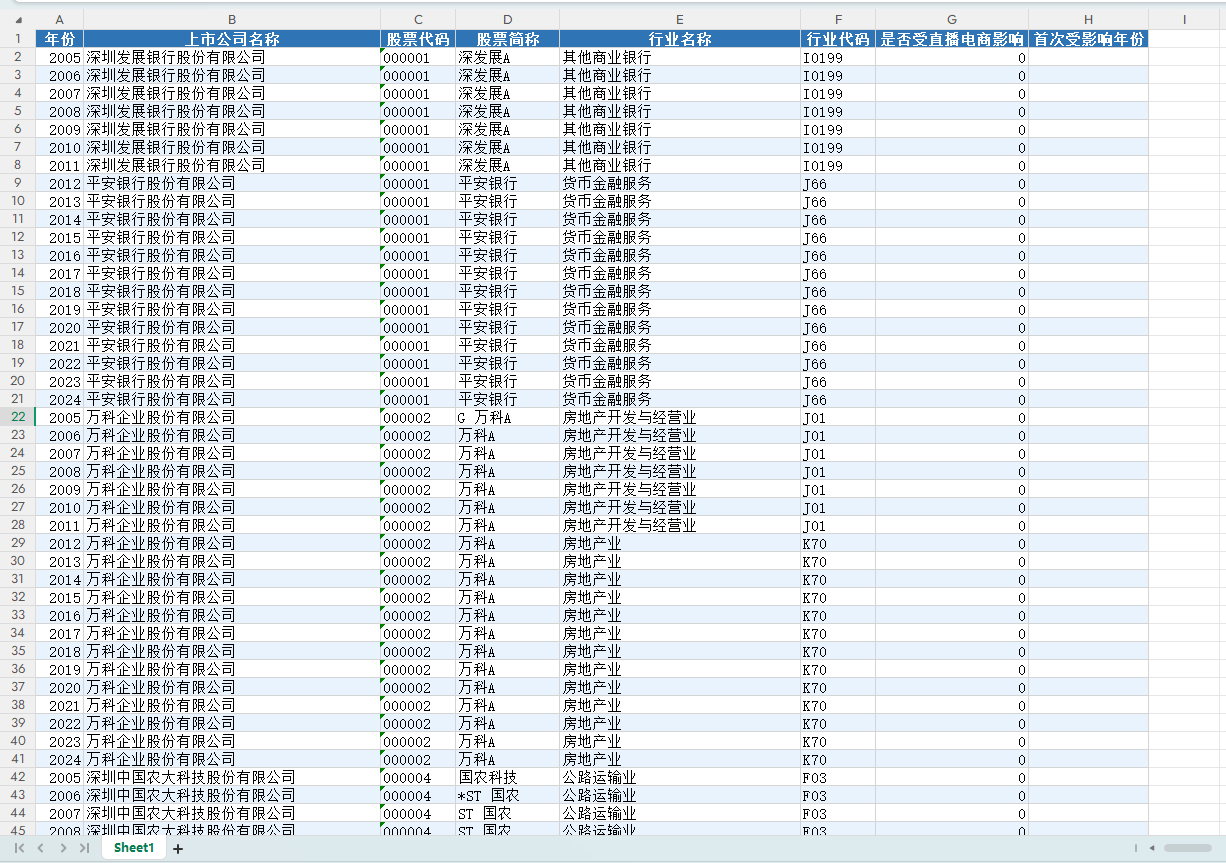Screen dimensions: 1226x863
Task: Open the Sheet1 tab
Action: (134, 848)
